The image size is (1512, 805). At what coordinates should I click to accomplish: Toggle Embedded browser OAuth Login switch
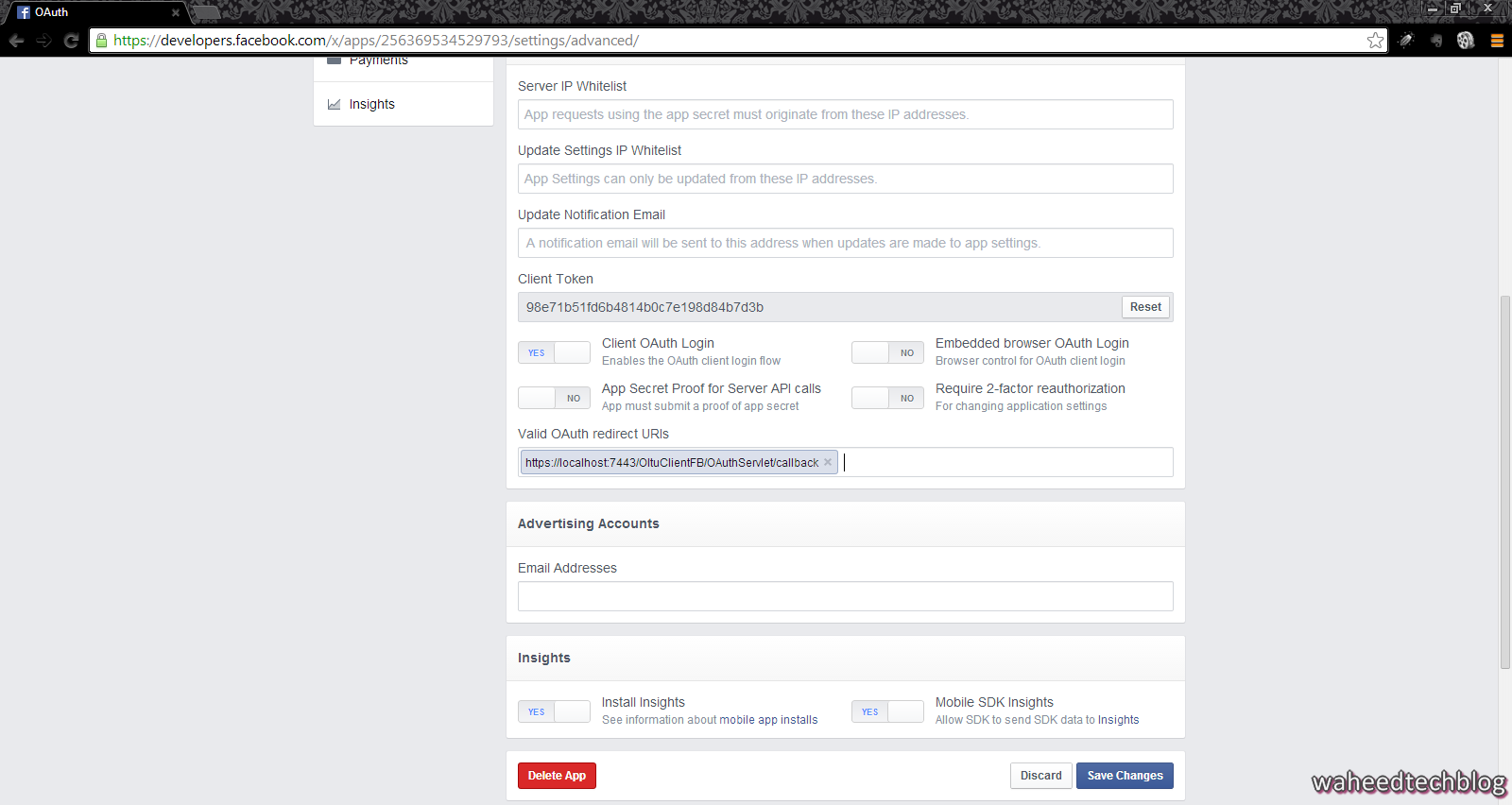point(887,352)
